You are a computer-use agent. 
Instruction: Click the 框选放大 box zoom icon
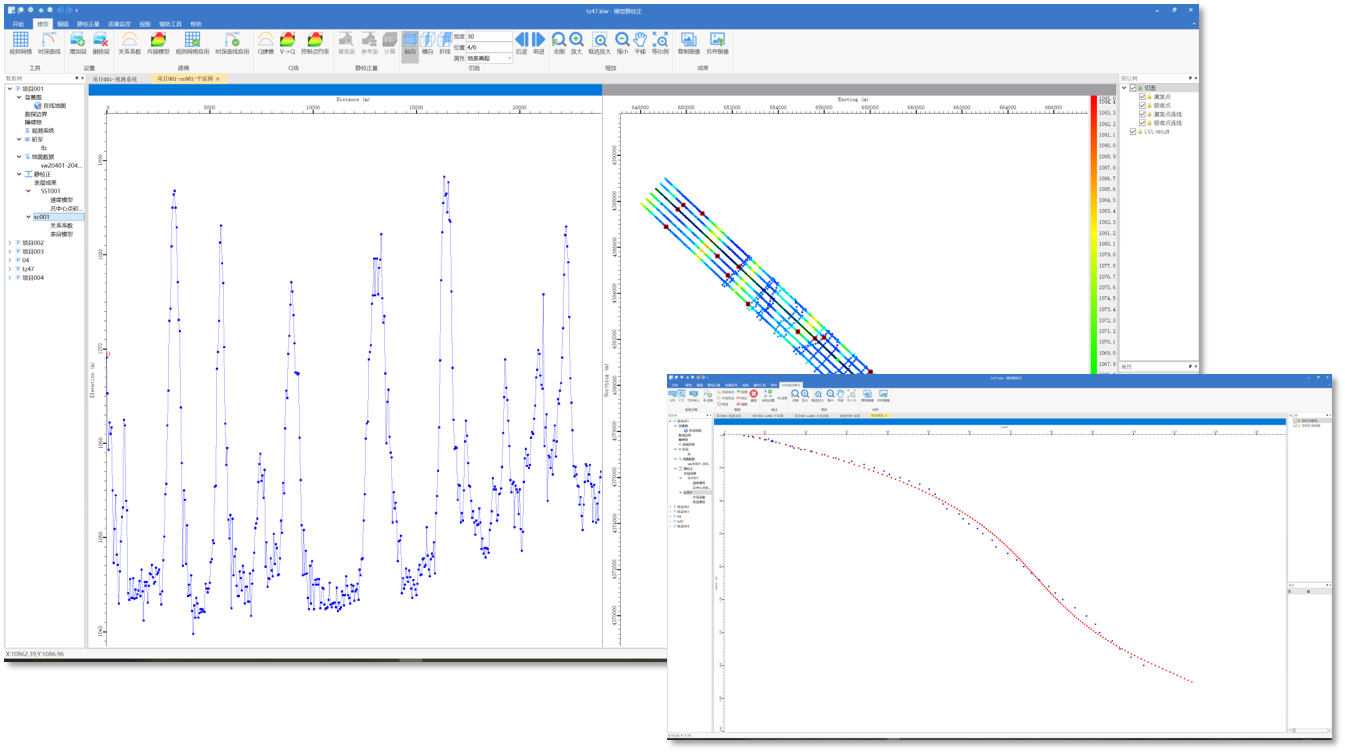point(600,39)
